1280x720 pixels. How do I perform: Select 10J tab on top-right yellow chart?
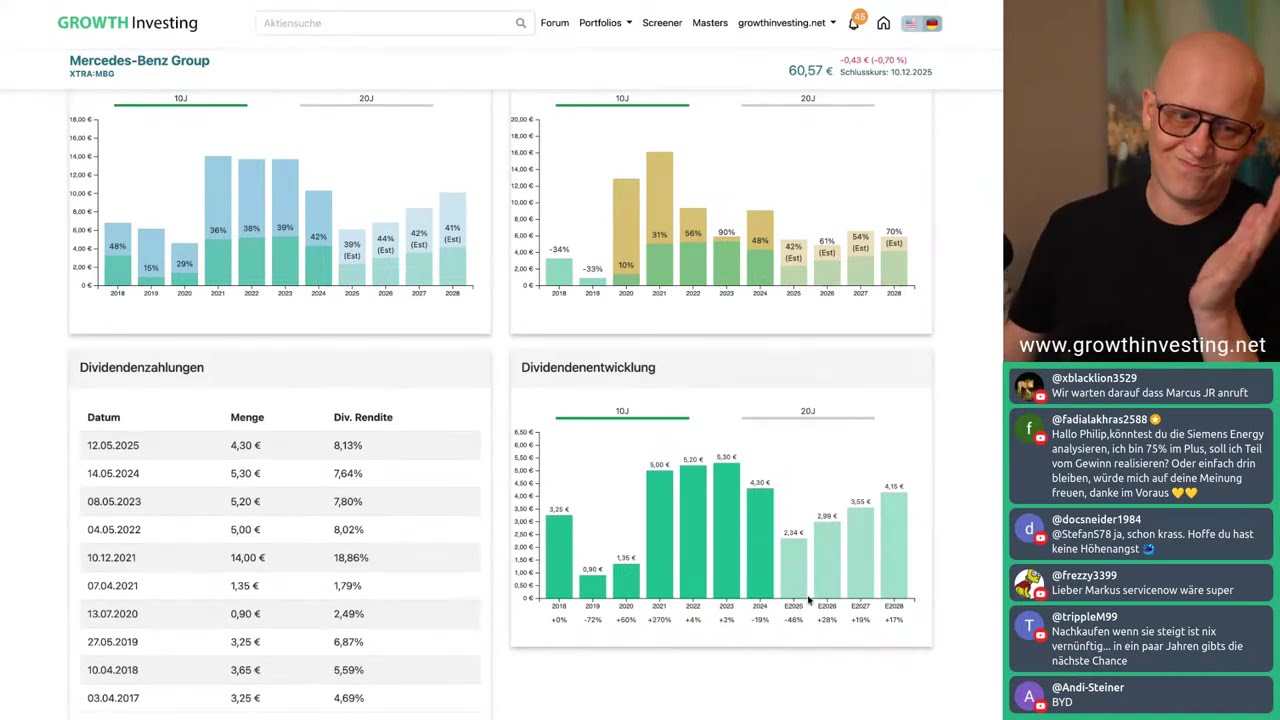[622, 100]
